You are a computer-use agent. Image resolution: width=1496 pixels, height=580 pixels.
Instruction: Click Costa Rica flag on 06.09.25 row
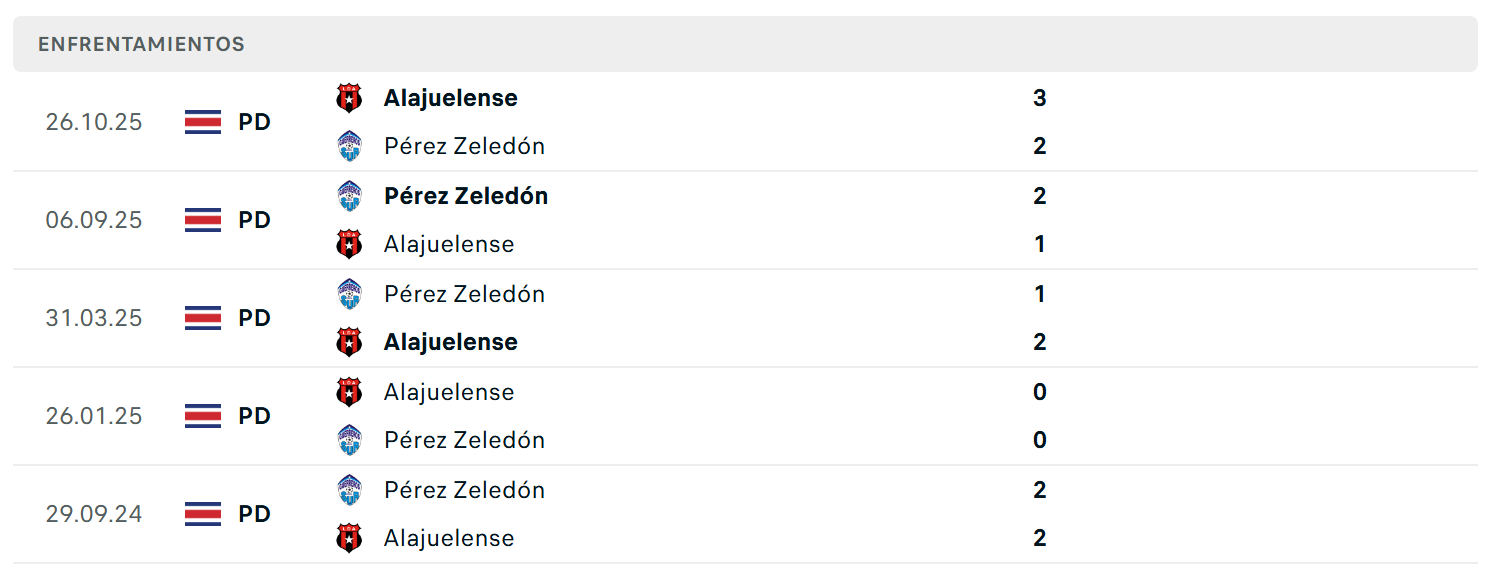click(x=203, y=220)
